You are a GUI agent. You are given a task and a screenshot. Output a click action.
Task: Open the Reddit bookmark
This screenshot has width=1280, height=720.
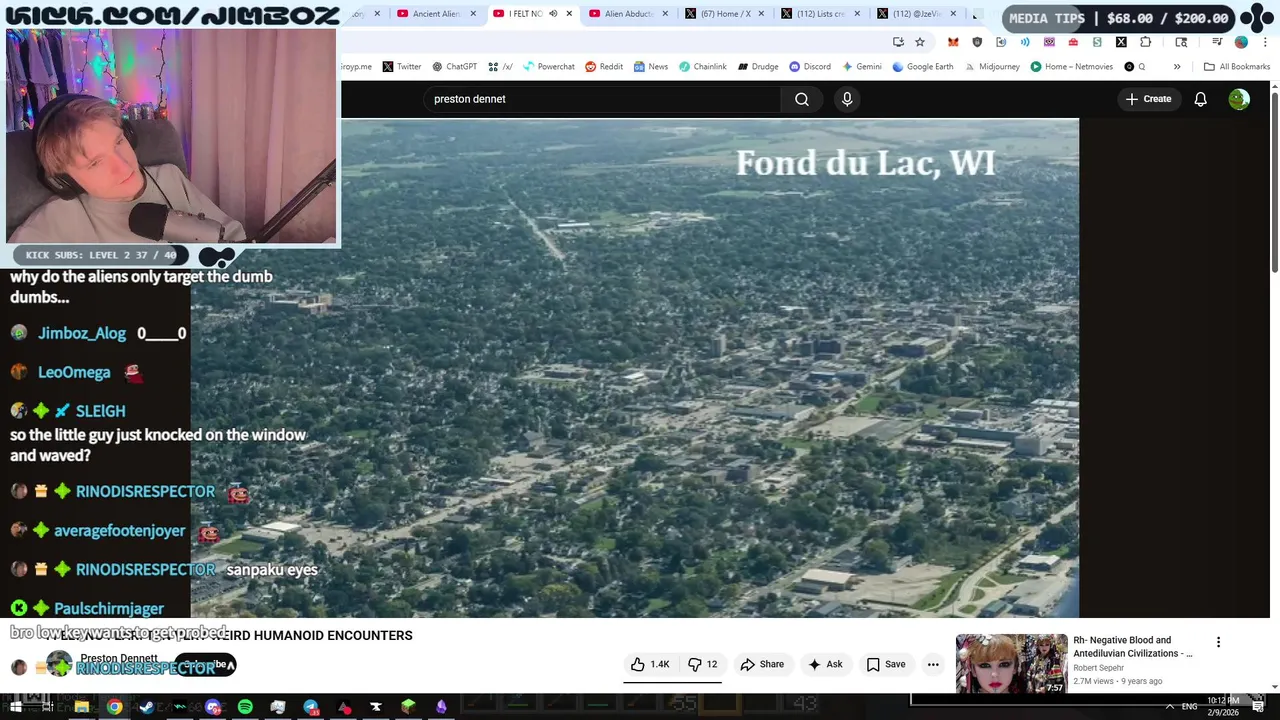point(604,67)
